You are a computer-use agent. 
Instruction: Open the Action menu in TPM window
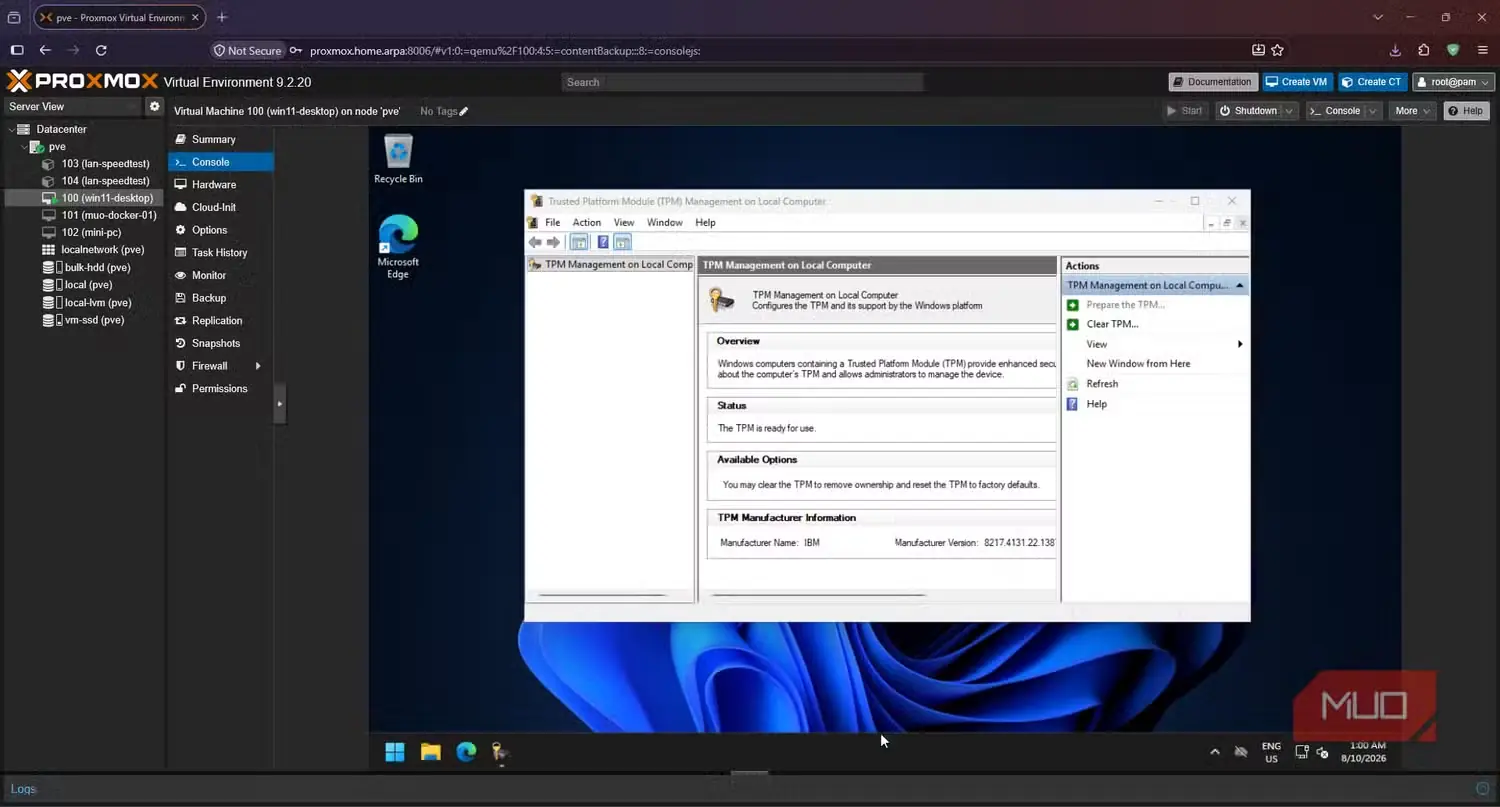coord(587,223)
